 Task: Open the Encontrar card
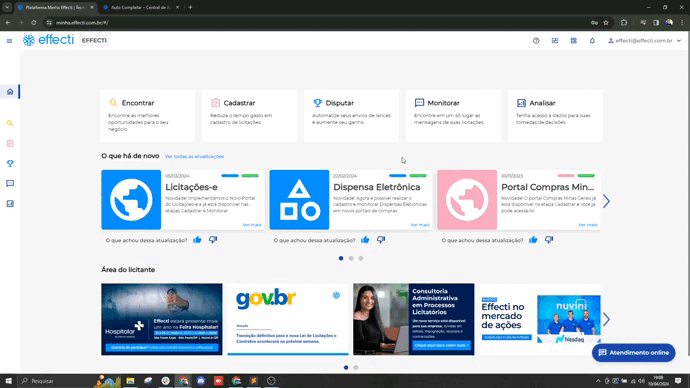pyautogui.click(x=147, y=116)
